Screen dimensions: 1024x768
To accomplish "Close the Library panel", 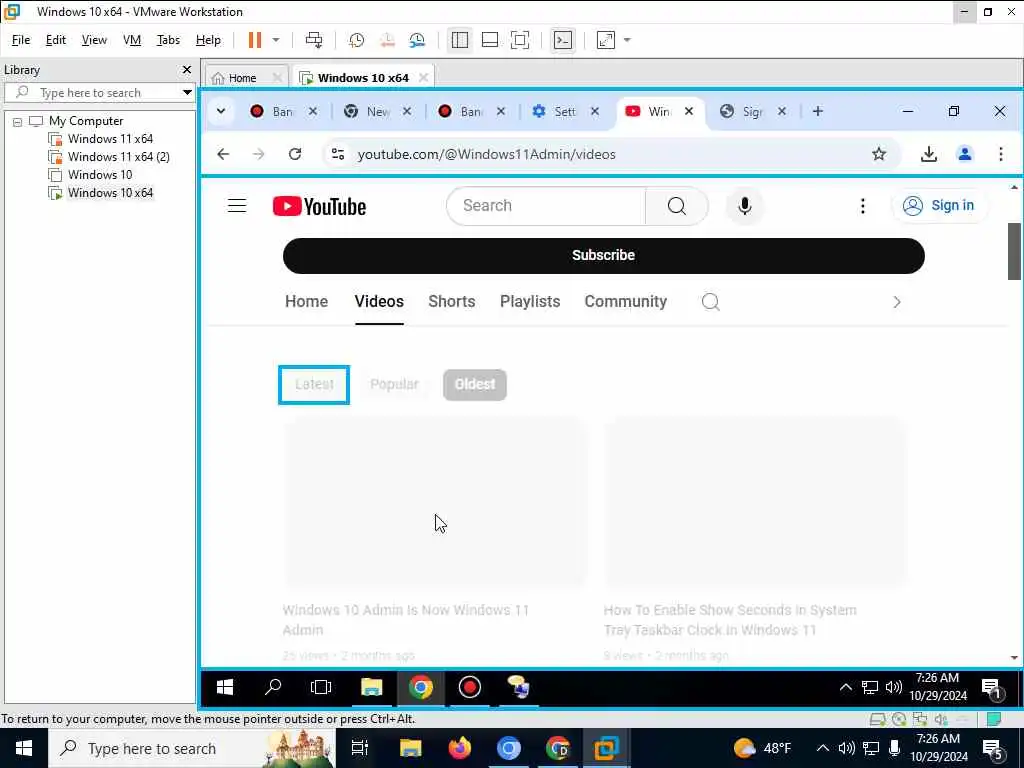I will pyautogui.click(x=187, y=70).
